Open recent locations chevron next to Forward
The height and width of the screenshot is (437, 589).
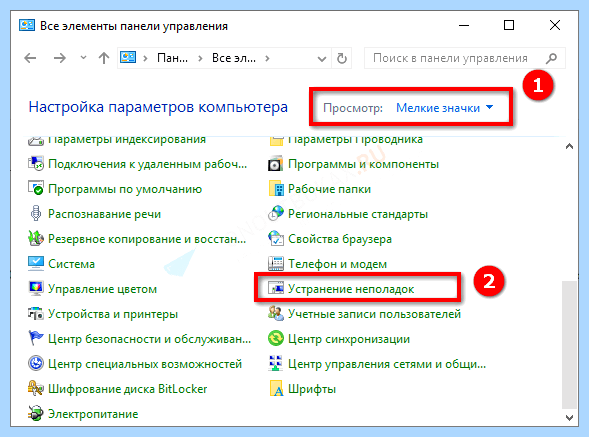(83, 58)
